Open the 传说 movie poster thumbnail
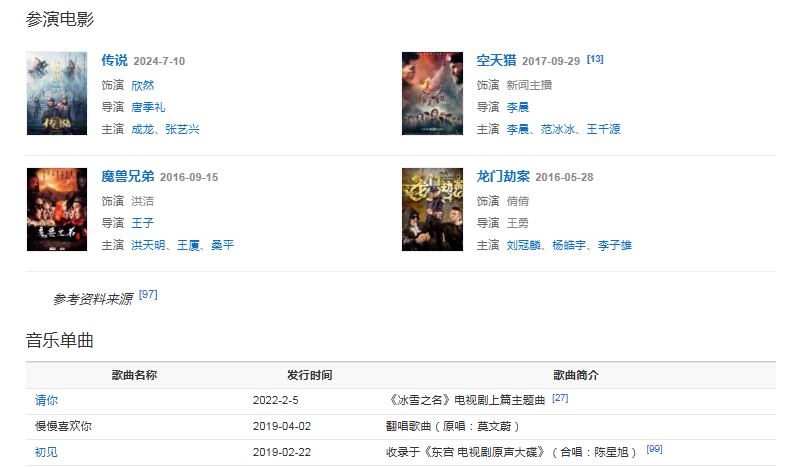Viewport: 789px width, 468px height. coord(56,93)
